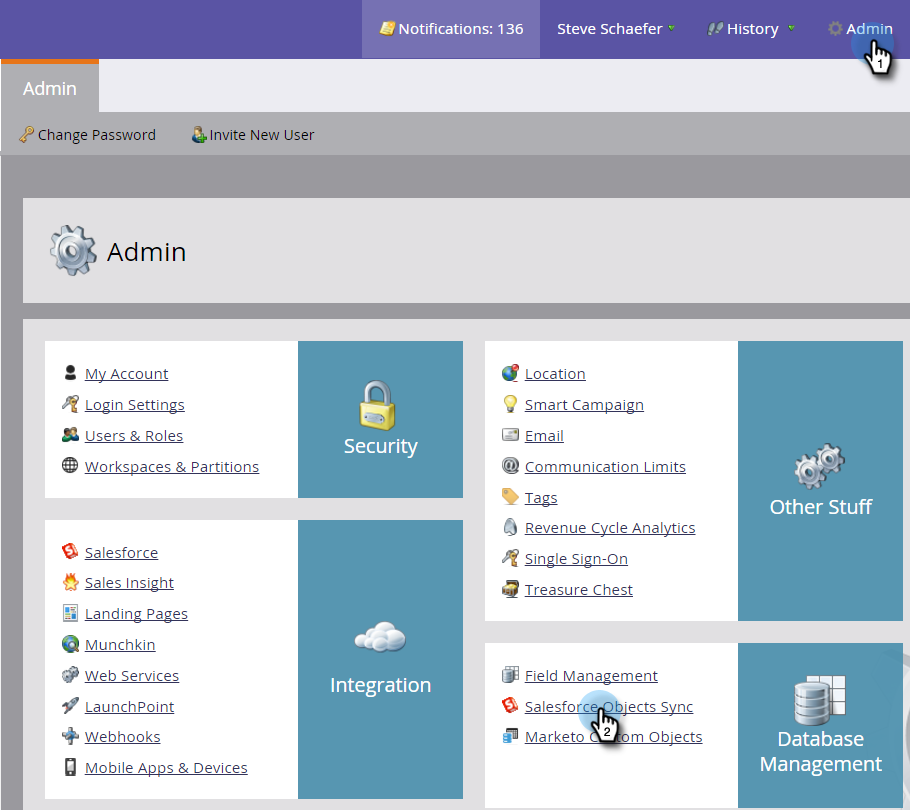Image resolution: width=910 pixels, height=810 pixels.
Task: Open the My Account link
Action: [x=127, y=374]
